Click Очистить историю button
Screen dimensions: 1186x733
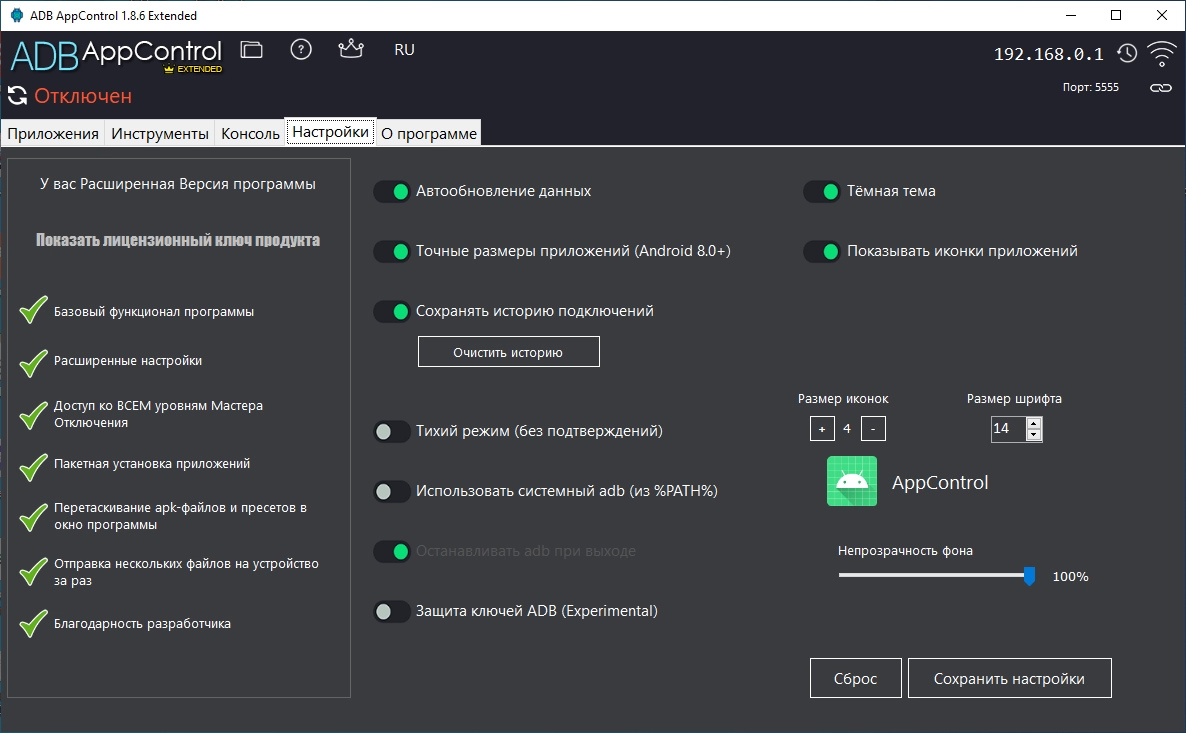(x=508, y=353)
